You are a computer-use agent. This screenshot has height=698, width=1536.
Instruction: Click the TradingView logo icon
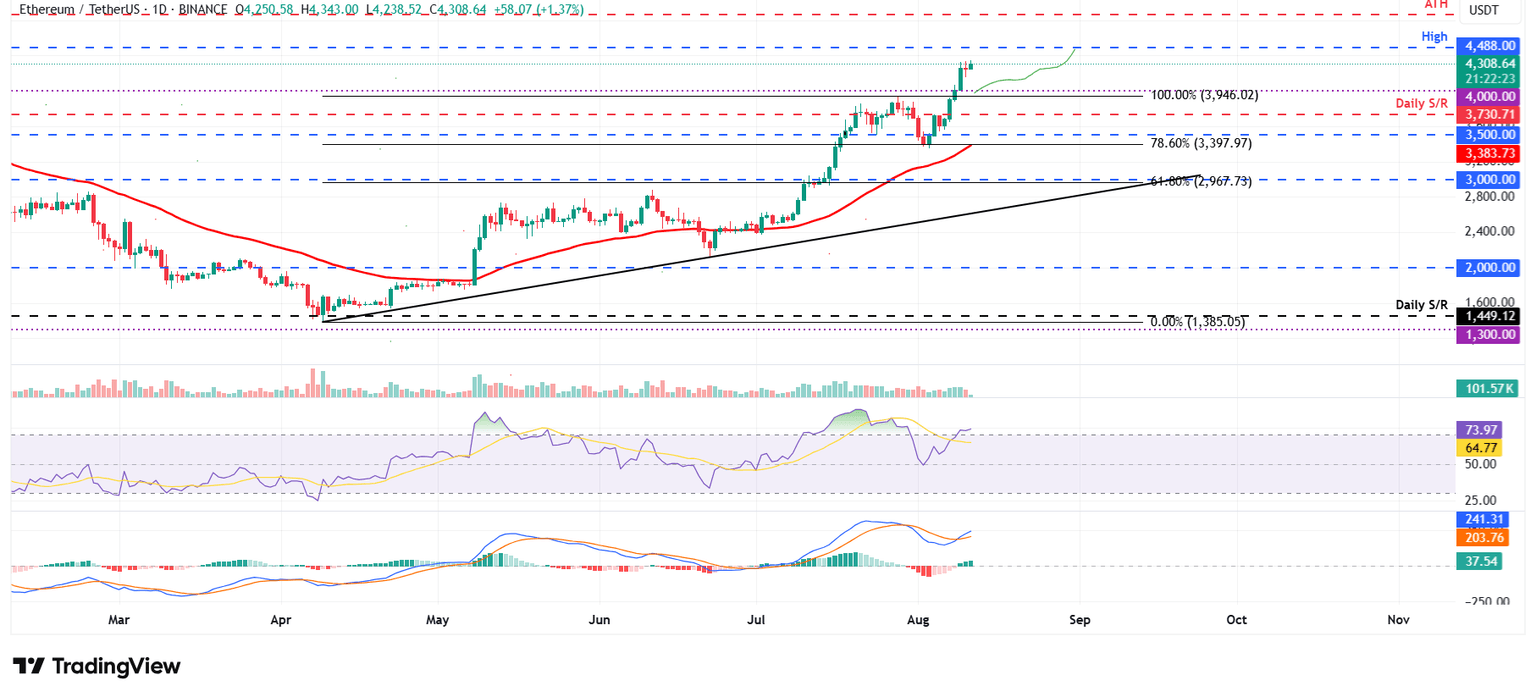tap(28, 667)
